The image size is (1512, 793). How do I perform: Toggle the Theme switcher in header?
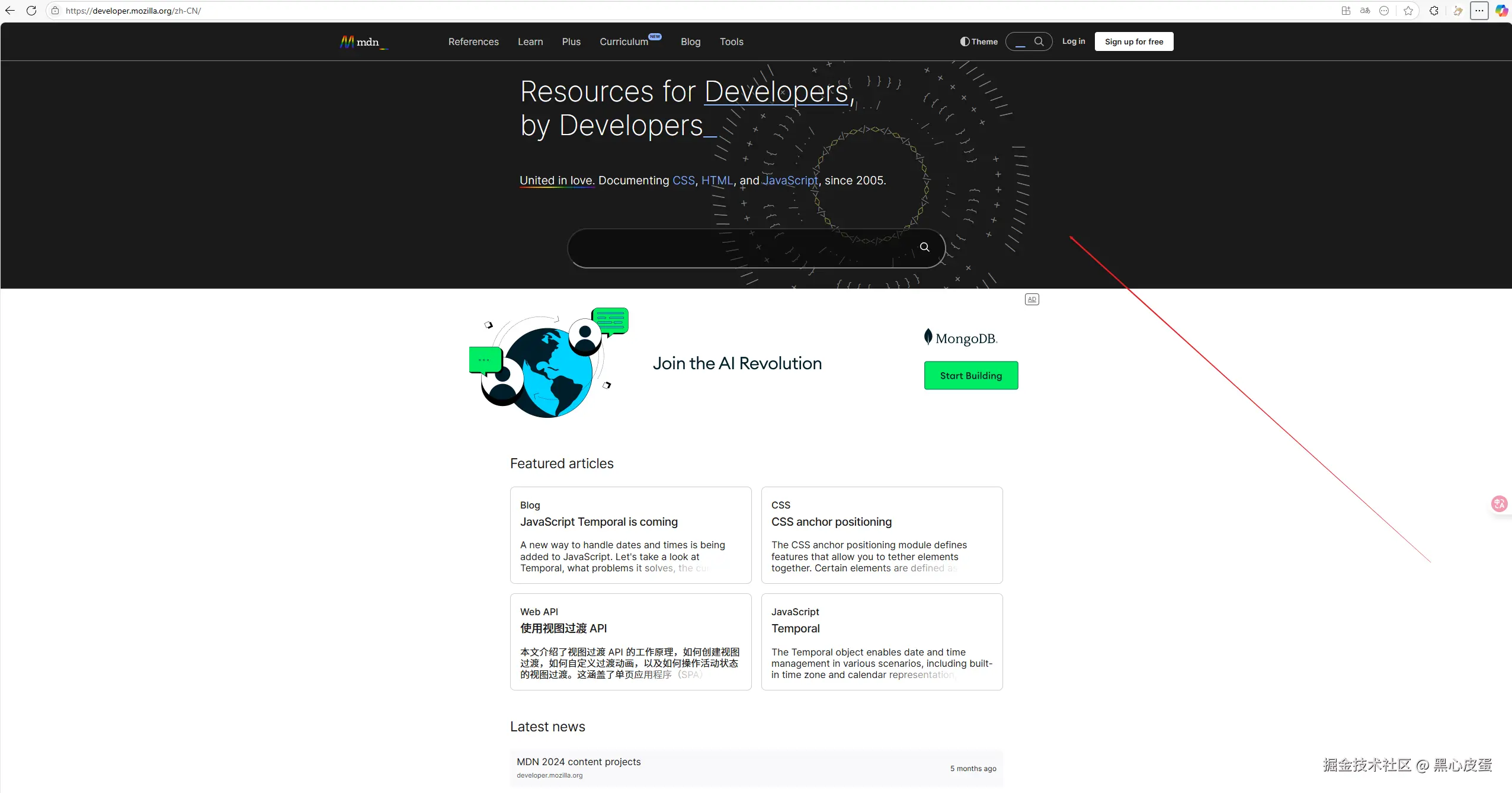click(979, 41)
